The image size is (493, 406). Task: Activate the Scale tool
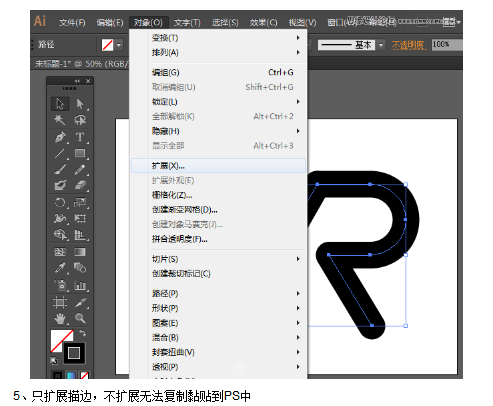click(80, 202)
